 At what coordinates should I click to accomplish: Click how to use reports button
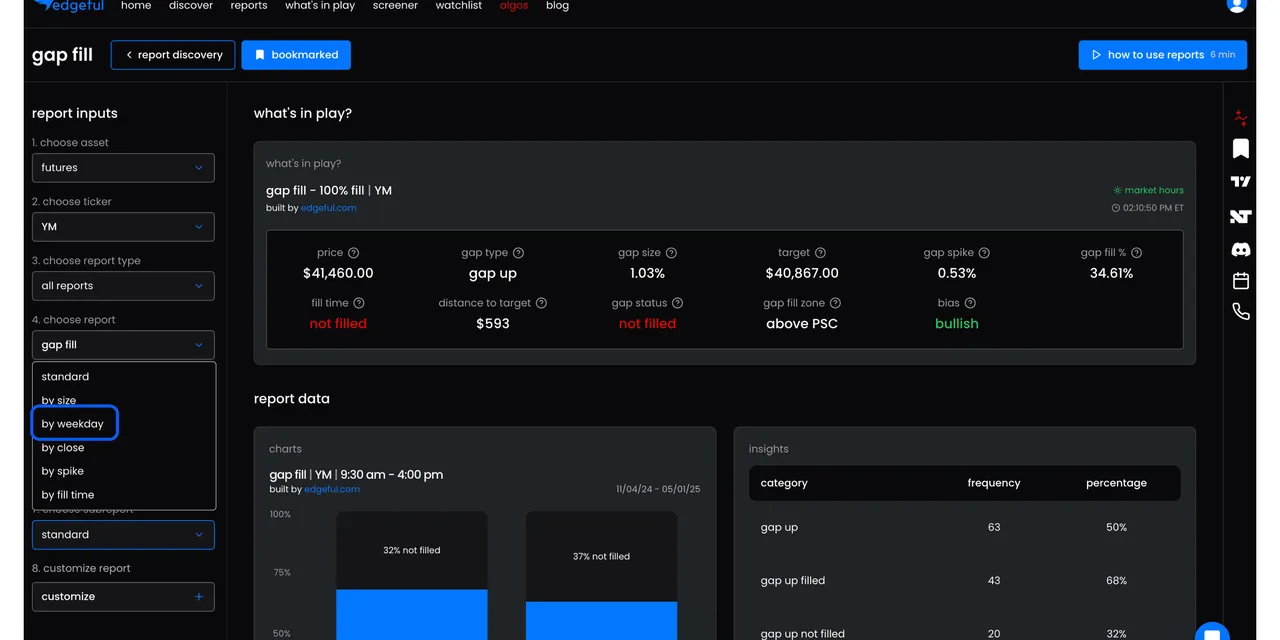point(1163,55)
